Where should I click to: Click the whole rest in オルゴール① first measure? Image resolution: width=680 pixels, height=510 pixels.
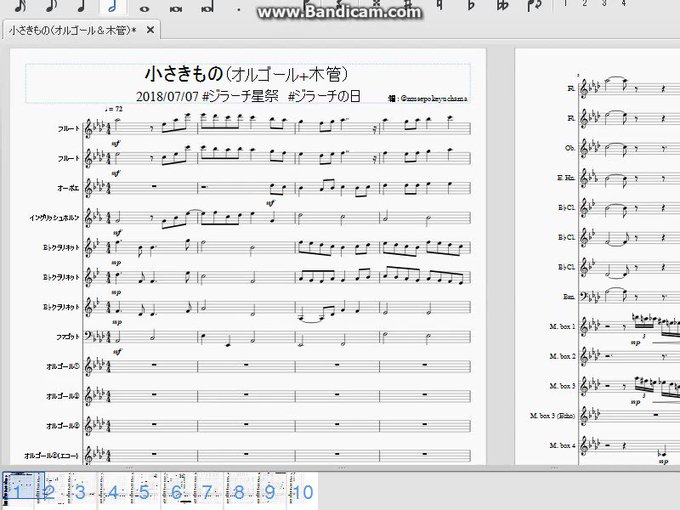(x=154, y=365)
